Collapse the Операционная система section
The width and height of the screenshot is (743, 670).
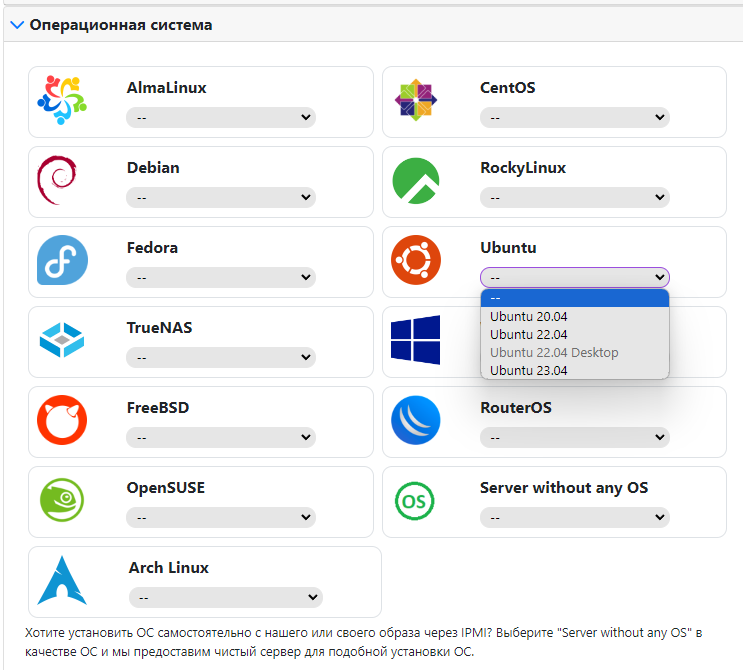pyautogui.click(x=17, y=25)
